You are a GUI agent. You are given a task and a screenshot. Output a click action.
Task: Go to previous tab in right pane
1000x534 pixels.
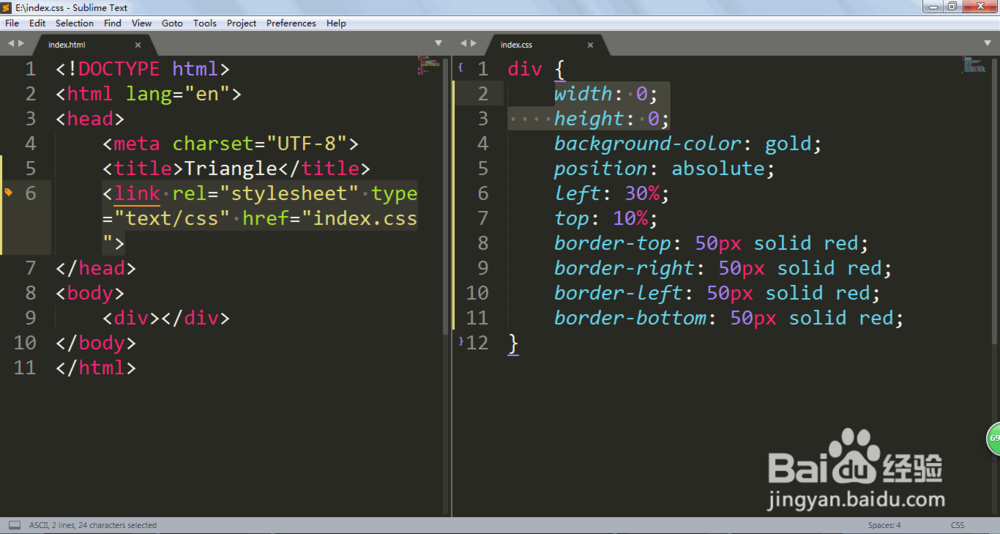point(463,43)
